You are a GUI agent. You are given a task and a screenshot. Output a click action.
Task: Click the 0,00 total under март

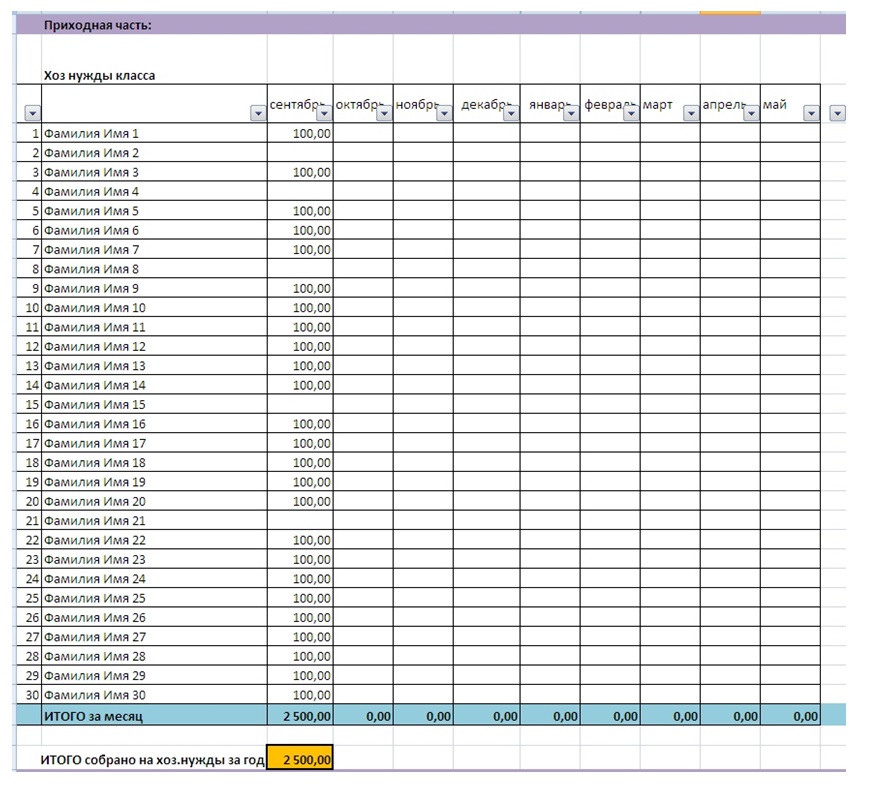click(670, 716)
